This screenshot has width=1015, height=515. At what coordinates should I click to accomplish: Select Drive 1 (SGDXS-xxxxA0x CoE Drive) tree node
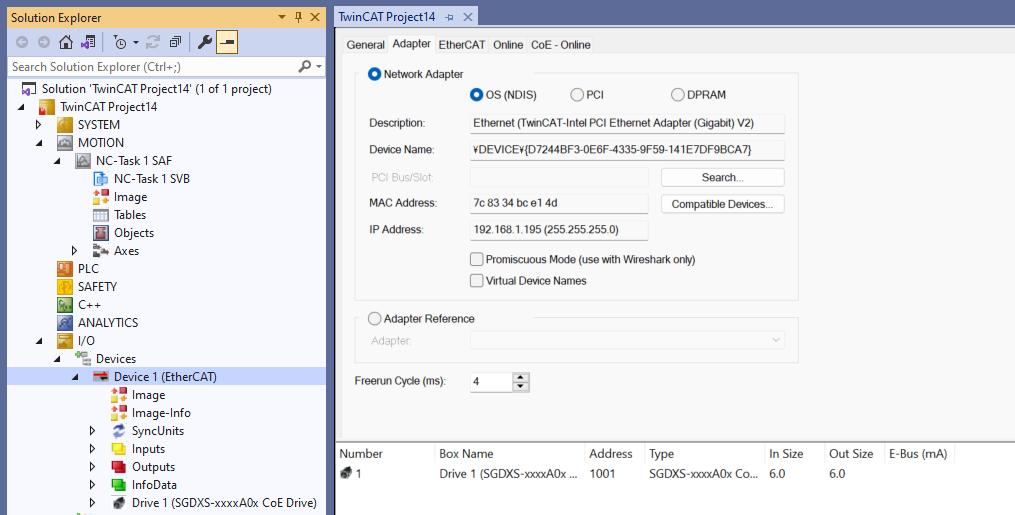coord(224,503)
